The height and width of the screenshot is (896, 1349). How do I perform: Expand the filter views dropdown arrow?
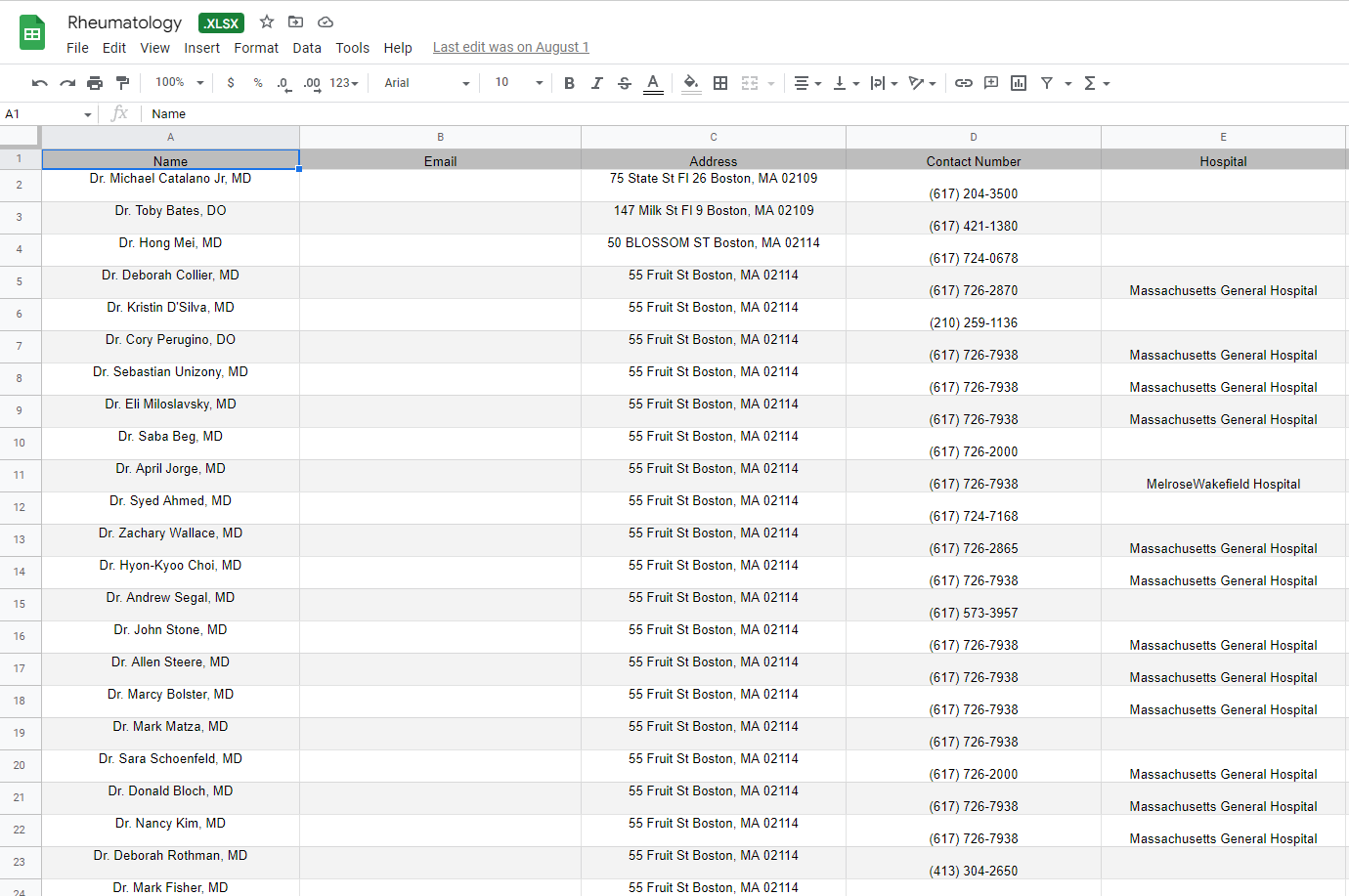[1068, 83]
